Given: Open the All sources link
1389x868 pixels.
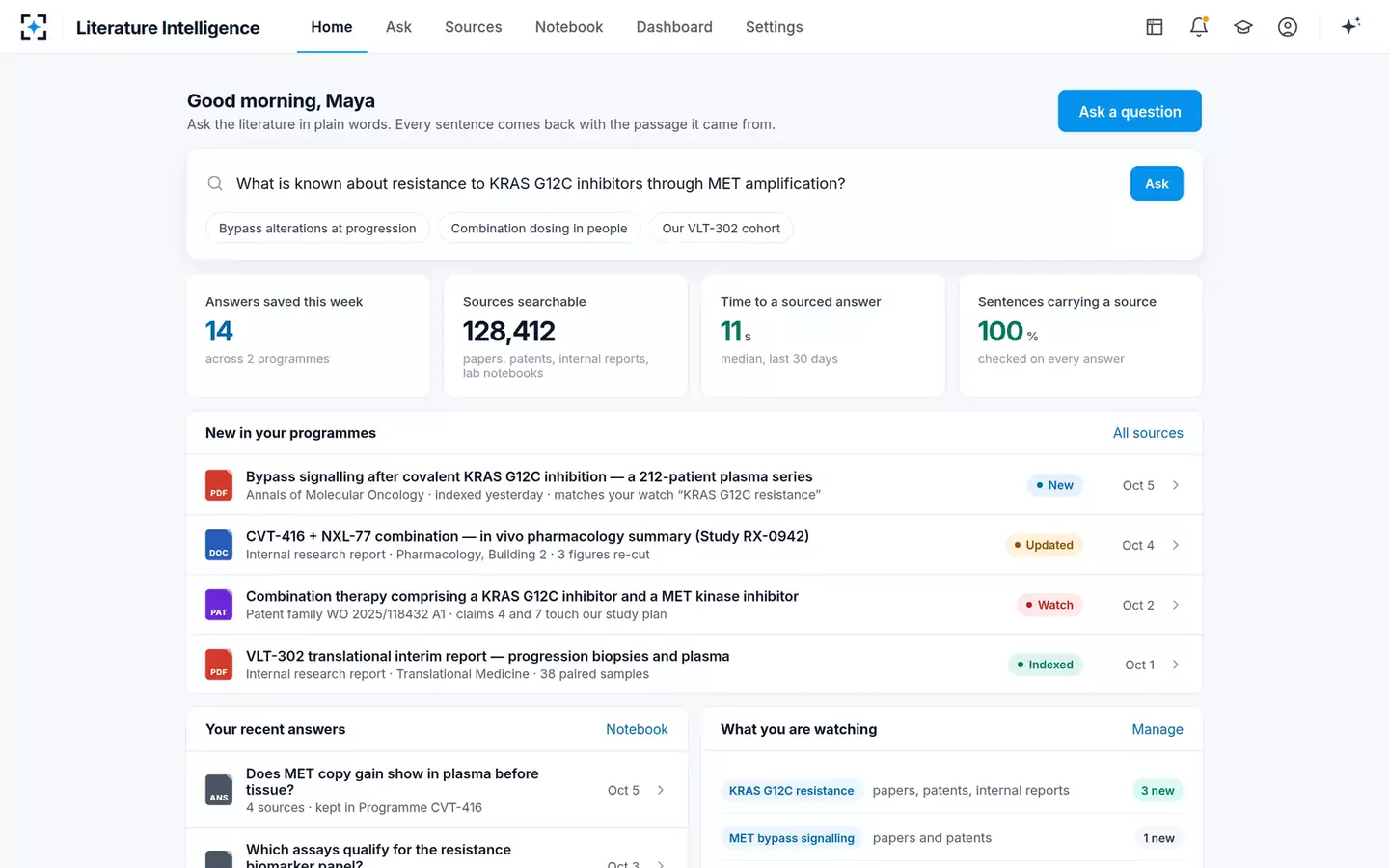Looking at the screenshot, I should [1148, 433].
